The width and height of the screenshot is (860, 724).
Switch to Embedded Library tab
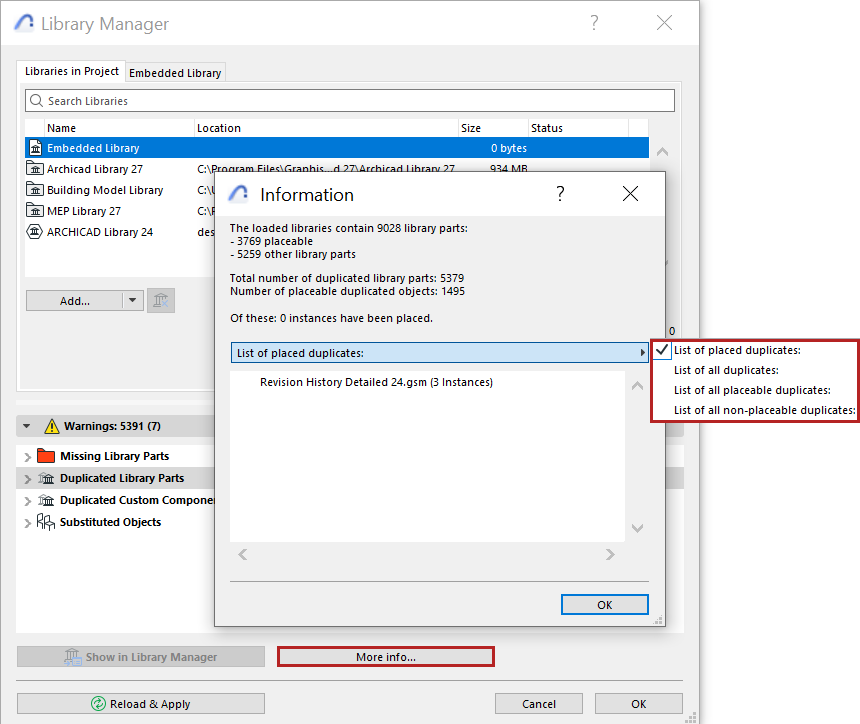[175, 73]
